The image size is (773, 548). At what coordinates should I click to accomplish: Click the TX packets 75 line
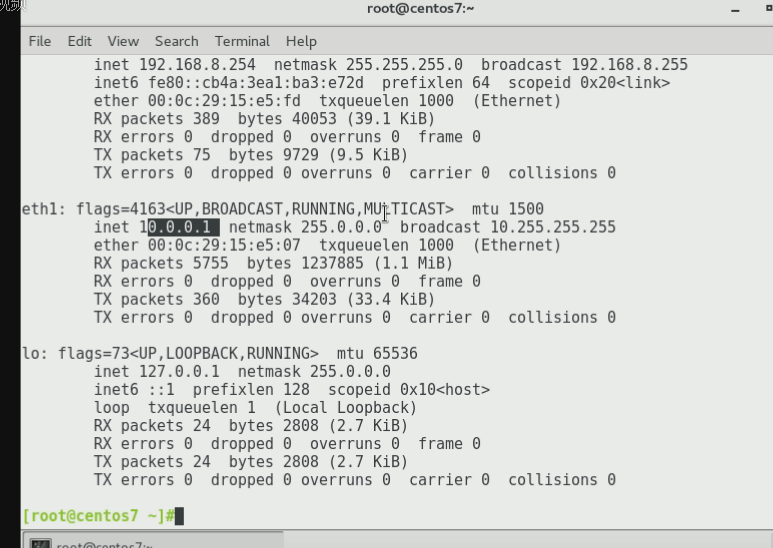(x=251, y=155)
